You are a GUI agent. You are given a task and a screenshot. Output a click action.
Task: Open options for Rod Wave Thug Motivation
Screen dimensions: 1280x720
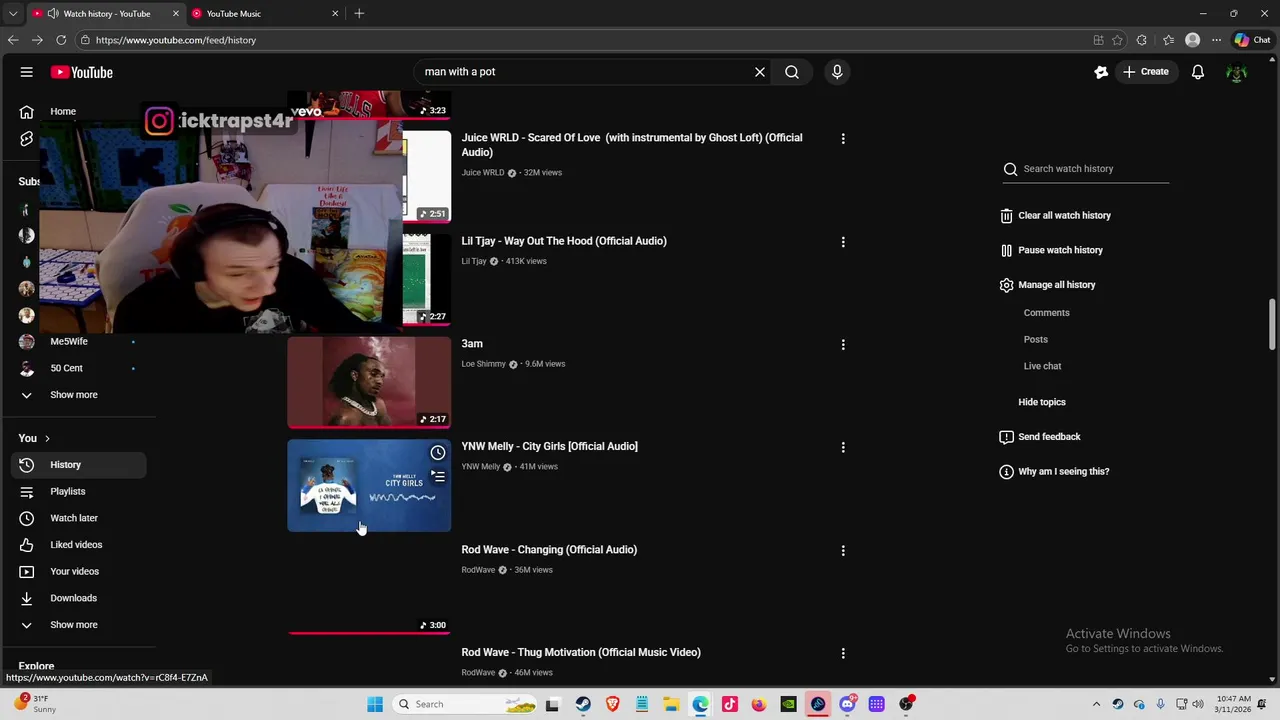coord(843,654)
